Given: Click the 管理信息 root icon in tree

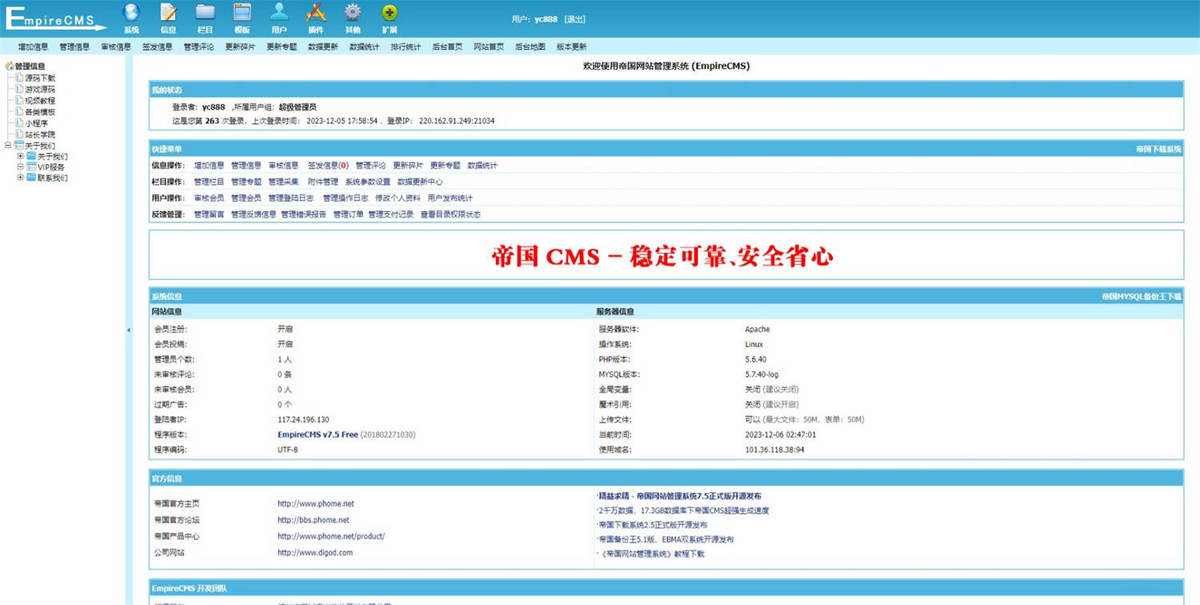Looking at the screenshot, I should tap(9, 67).
